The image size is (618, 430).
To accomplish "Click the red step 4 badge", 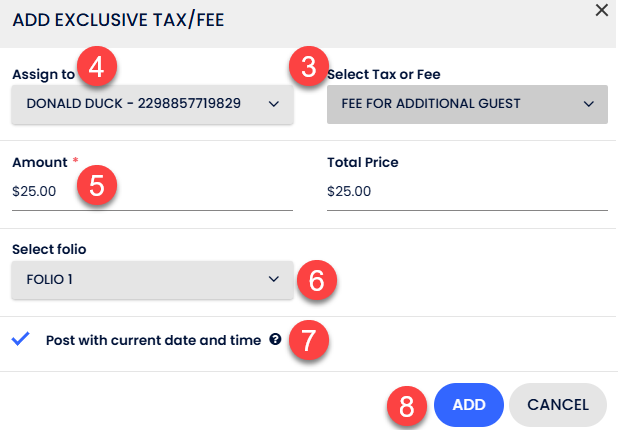I will (x=98, y=70).
